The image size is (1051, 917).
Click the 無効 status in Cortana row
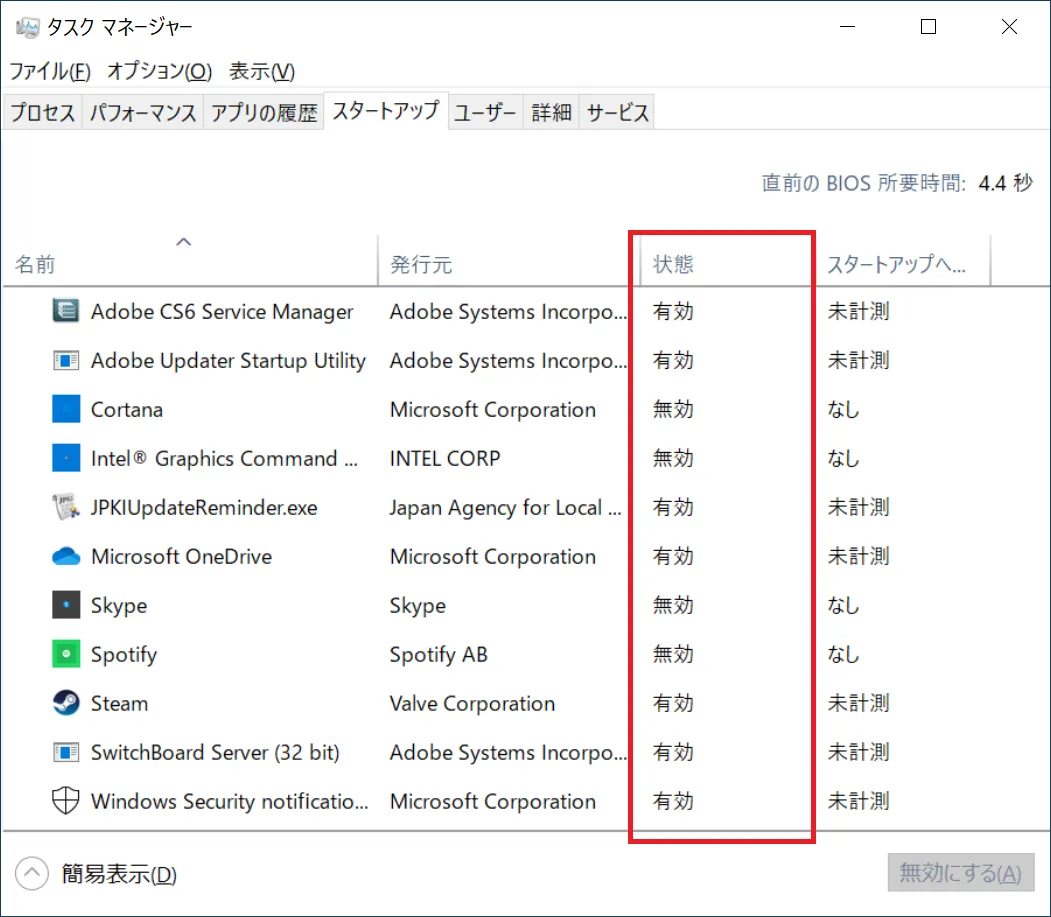673,410
